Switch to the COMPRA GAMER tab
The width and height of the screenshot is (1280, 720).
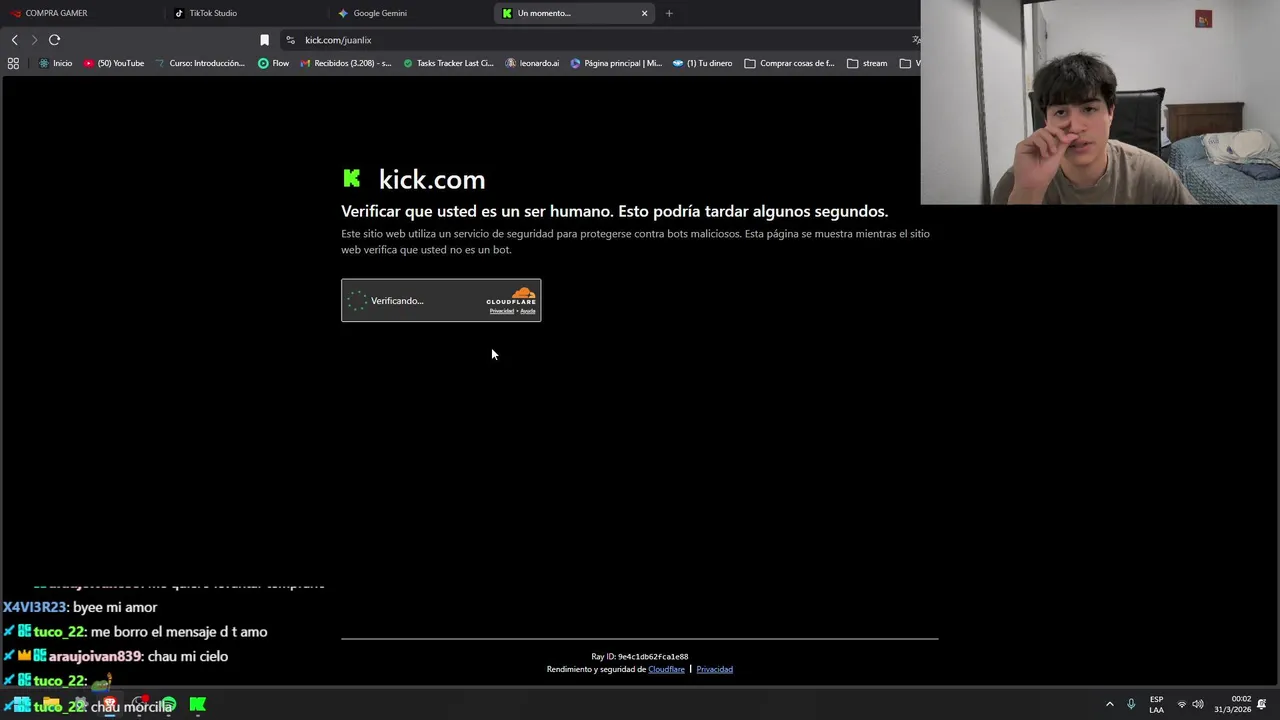80,13
